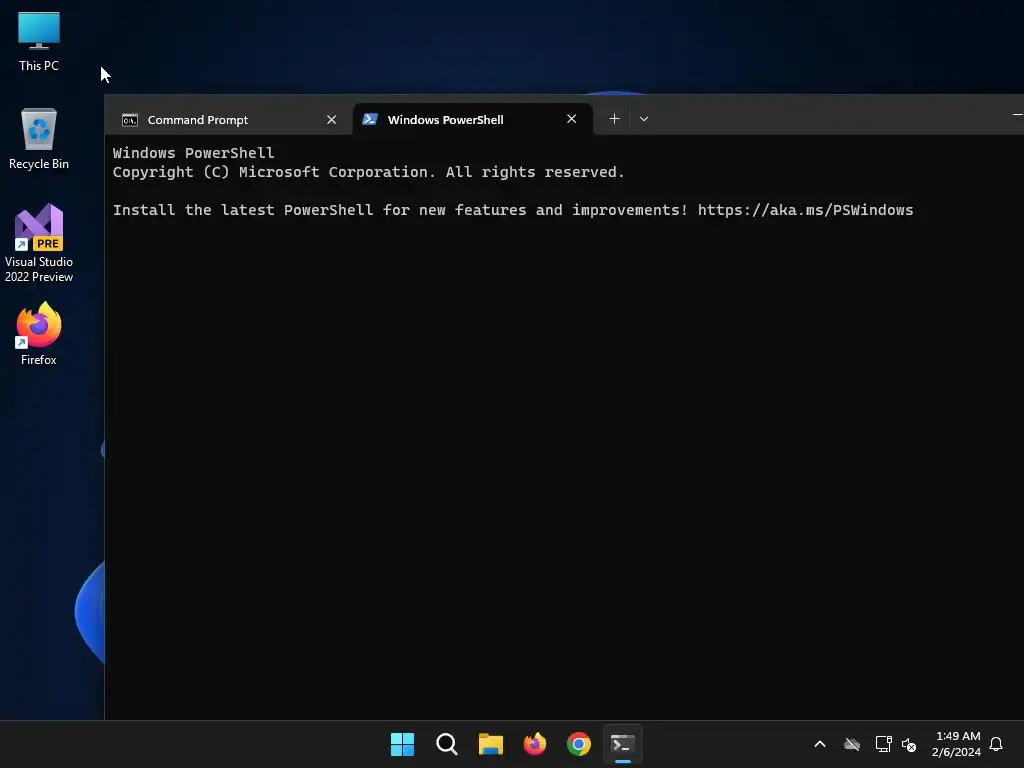Launch Google Chrome from the taskbar

pyautogui.click(x=579, y=744)
